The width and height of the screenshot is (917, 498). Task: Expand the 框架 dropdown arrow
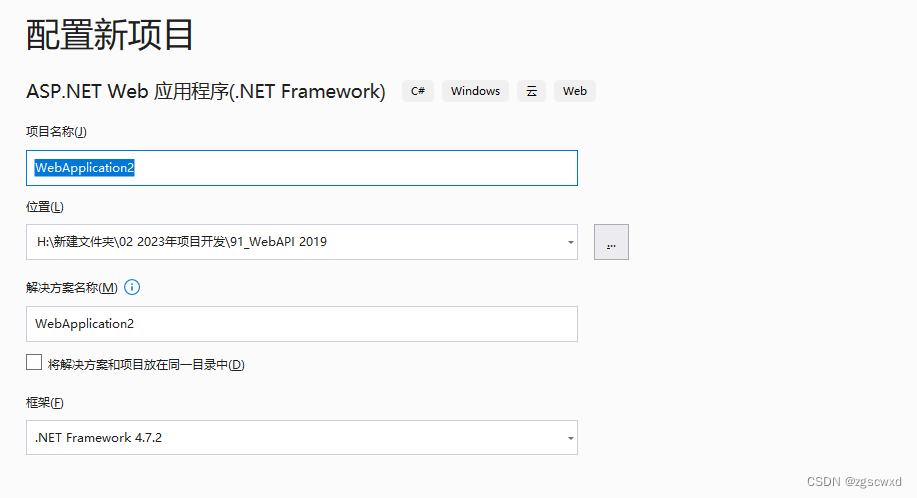click(570, 438)
